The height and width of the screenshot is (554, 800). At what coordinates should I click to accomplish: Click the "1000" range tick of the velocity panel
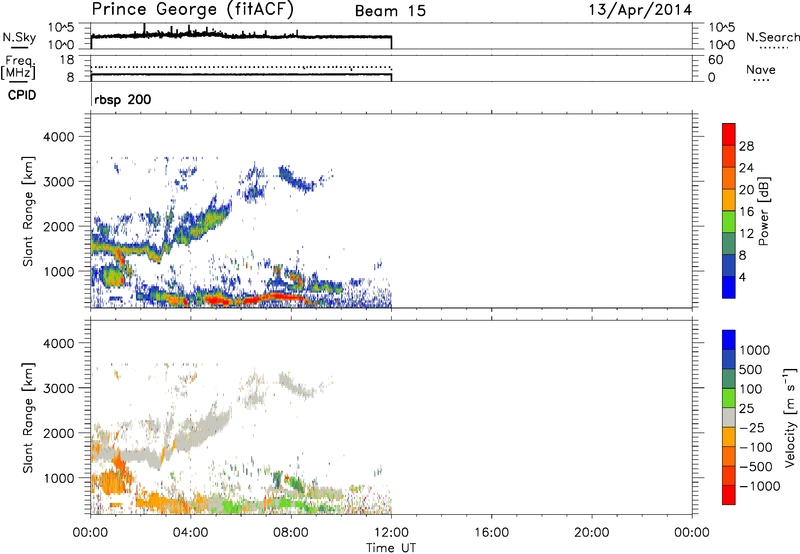coord(59,478)
